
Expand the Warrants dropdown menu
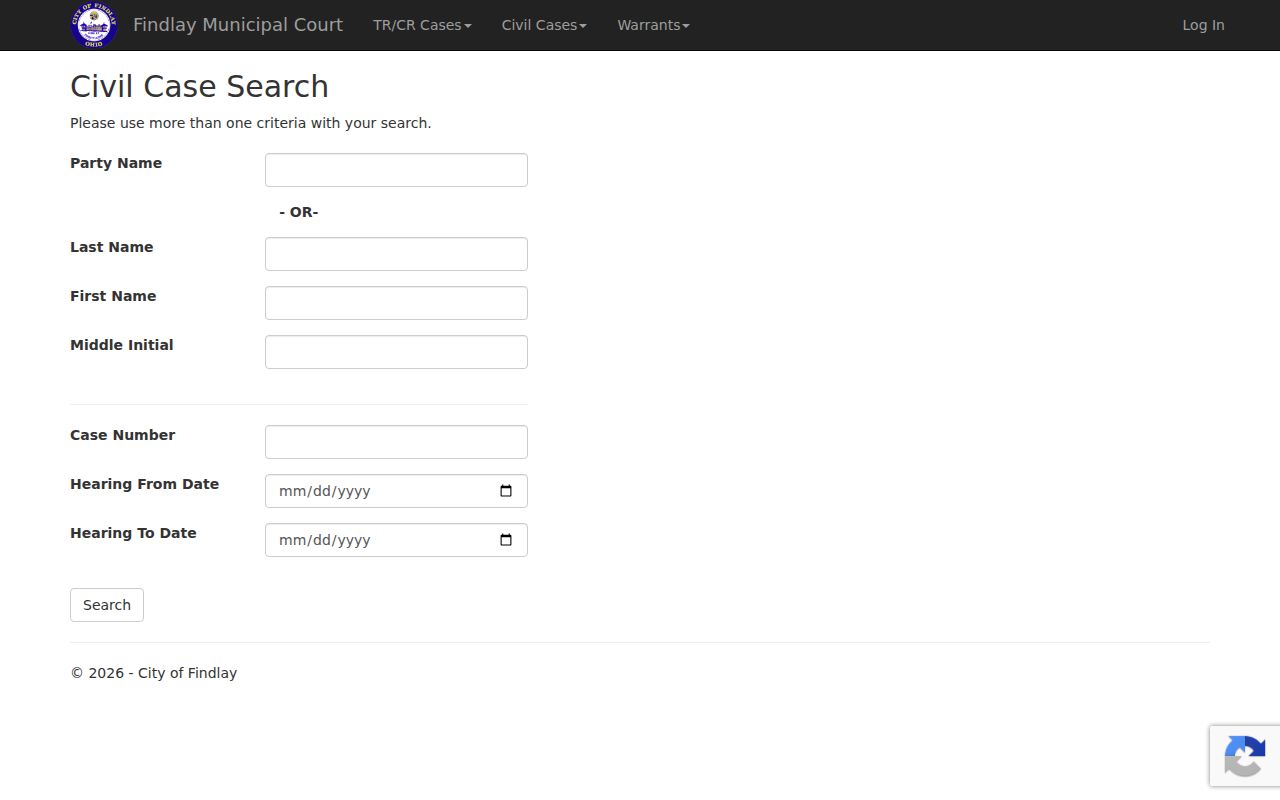(653, 25)
